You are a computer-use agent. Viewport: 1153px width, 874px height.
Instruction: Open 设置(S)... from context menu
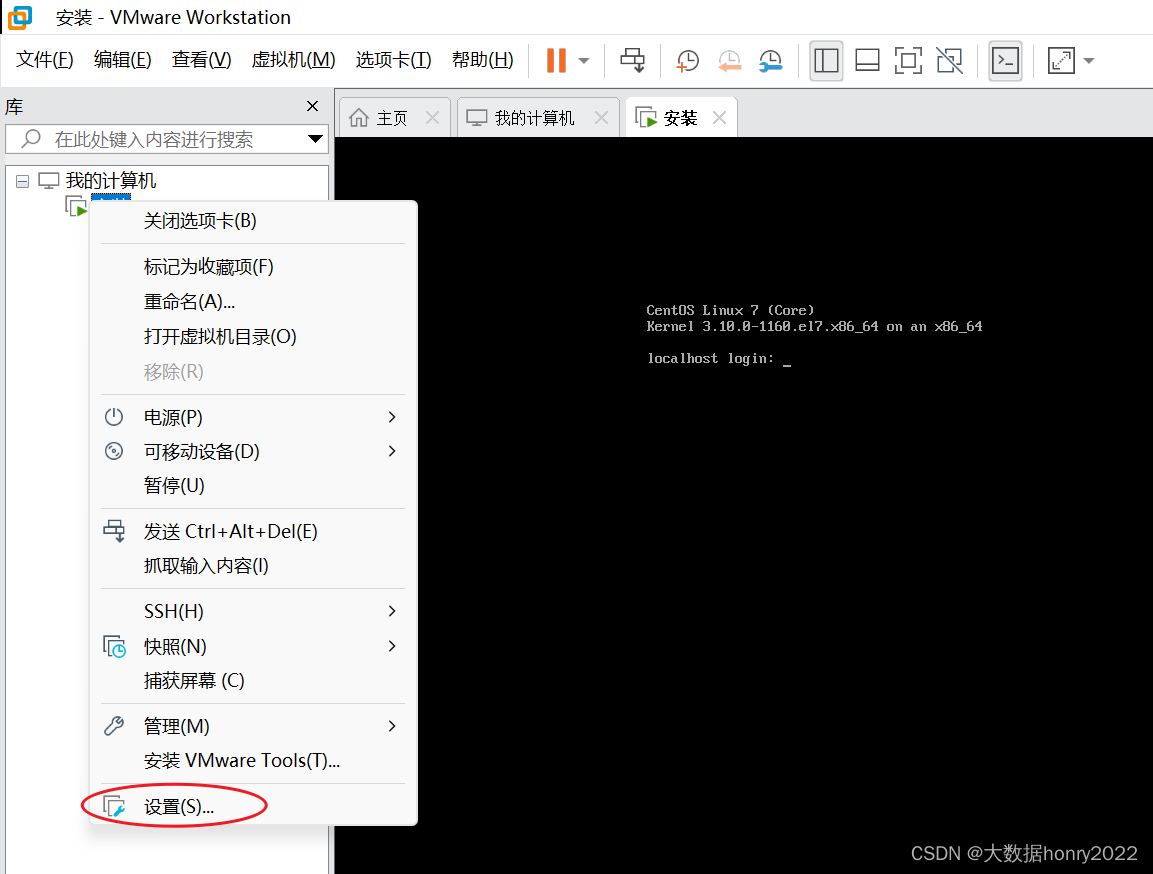coord(253,807)
